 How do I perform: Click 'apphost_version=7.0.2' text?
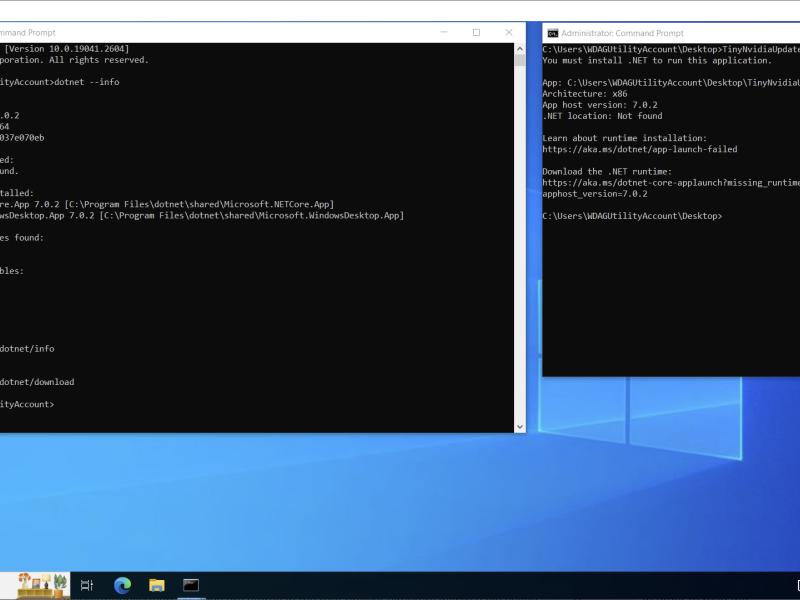pyautogui.click(x=595, y=194)
